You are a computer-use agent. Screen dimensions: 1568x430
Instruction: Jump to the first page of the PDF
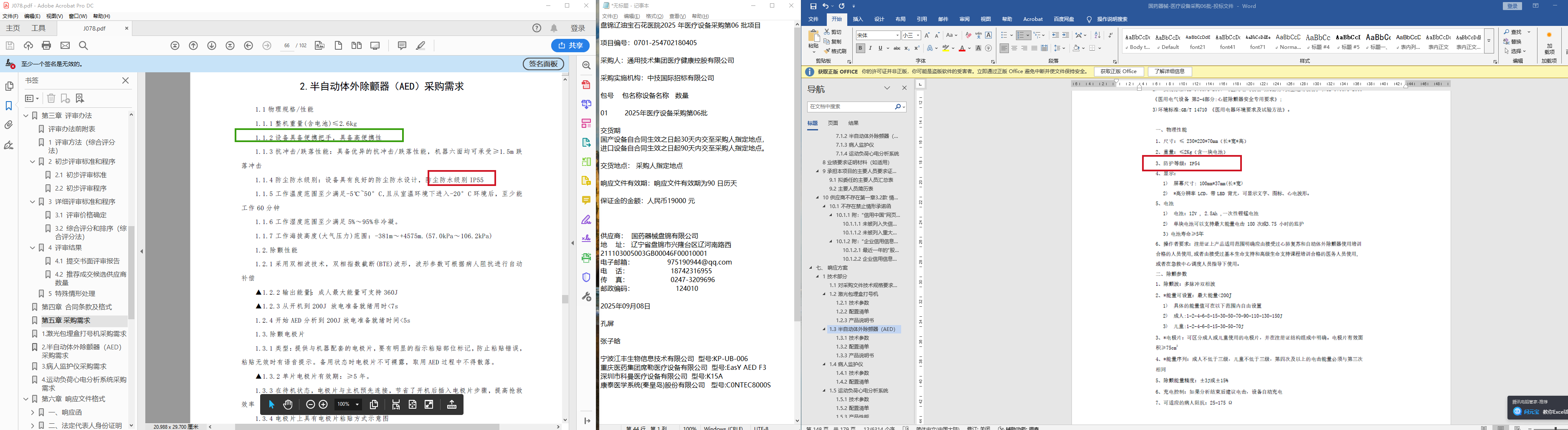point(175,46)
